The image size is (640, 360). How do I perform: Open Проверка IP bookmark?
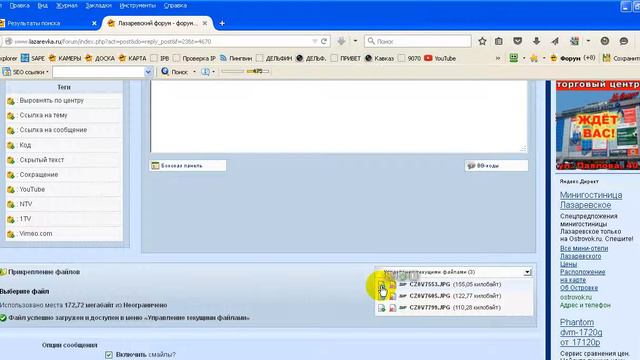pos(194,58)
